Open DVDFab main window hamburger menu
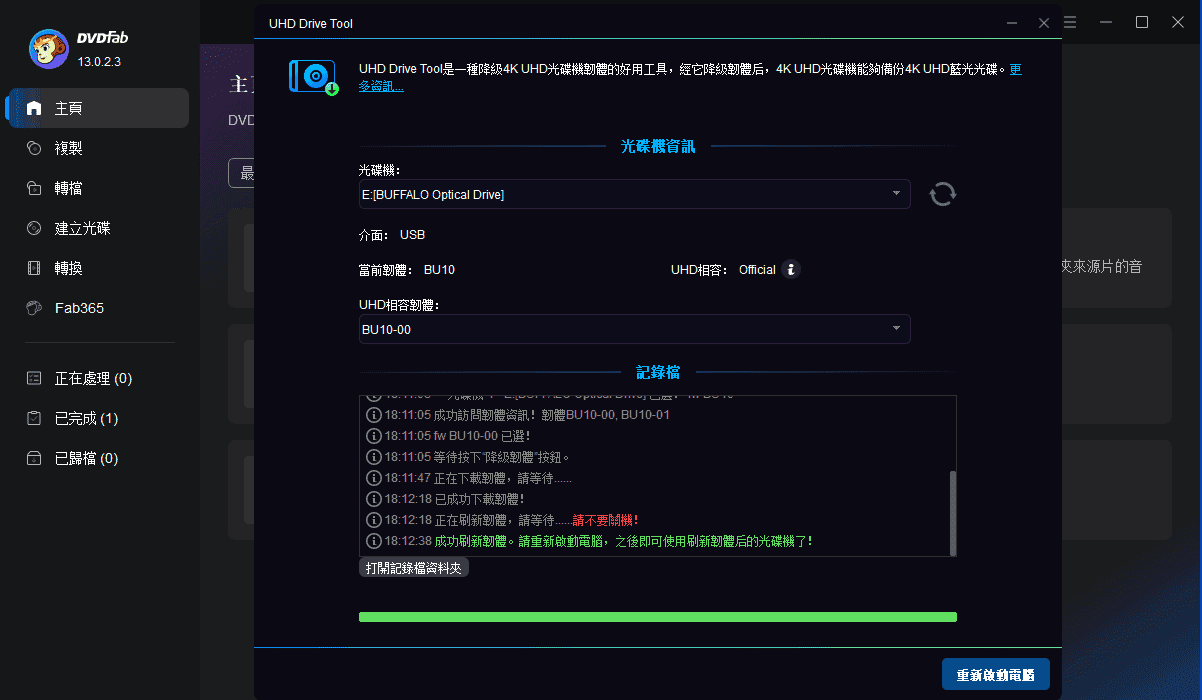Screen dimensions: 1202x700 (1071, 22)
